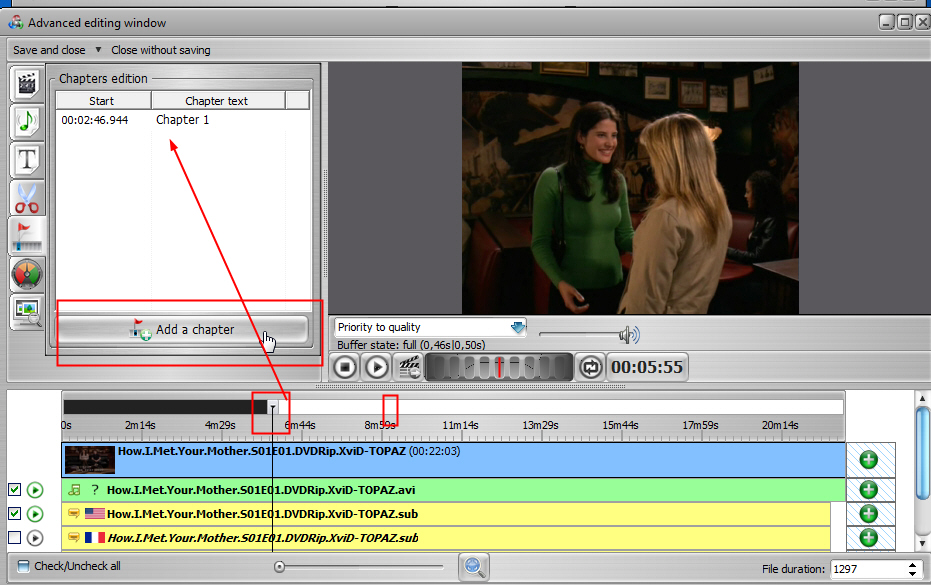Uncheck the English subtitle track checkbox
This screenshot has width=931, height=585.
[15, 514]
